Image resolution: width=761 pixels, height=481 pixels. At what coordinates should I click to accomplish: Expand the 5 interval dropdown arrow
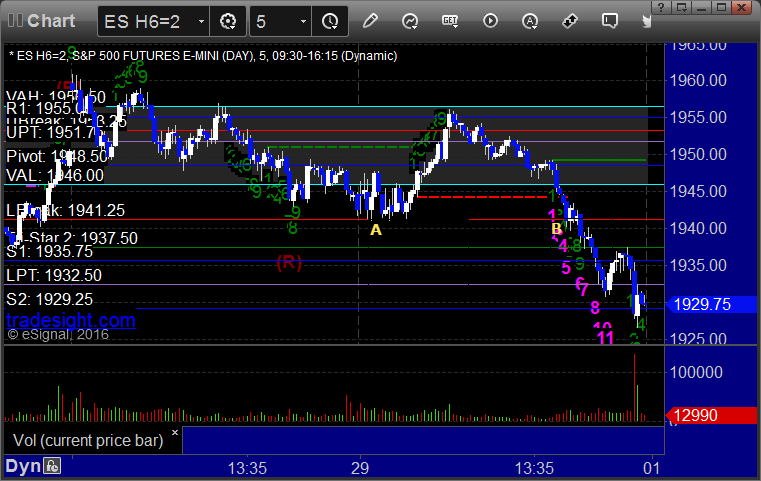click(x=303, y=21)
